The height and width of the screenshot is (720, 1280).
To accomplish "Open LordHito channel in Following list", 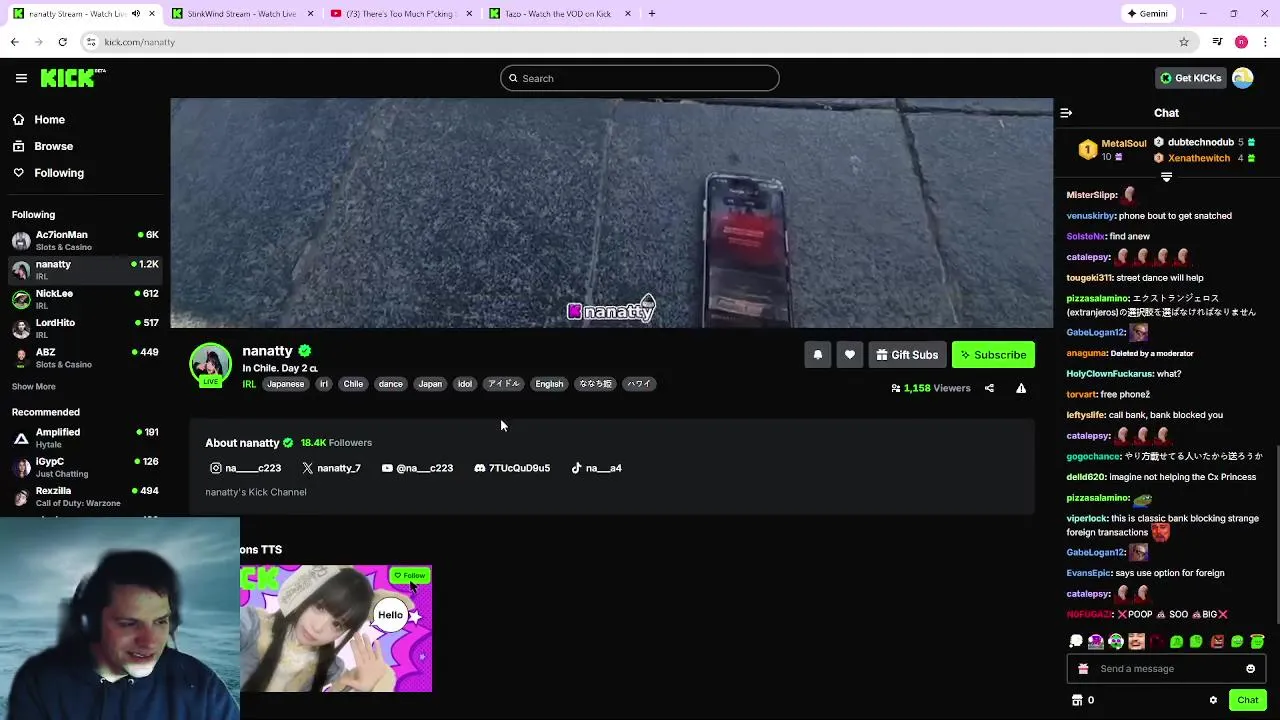I will (x=85, y=328).
